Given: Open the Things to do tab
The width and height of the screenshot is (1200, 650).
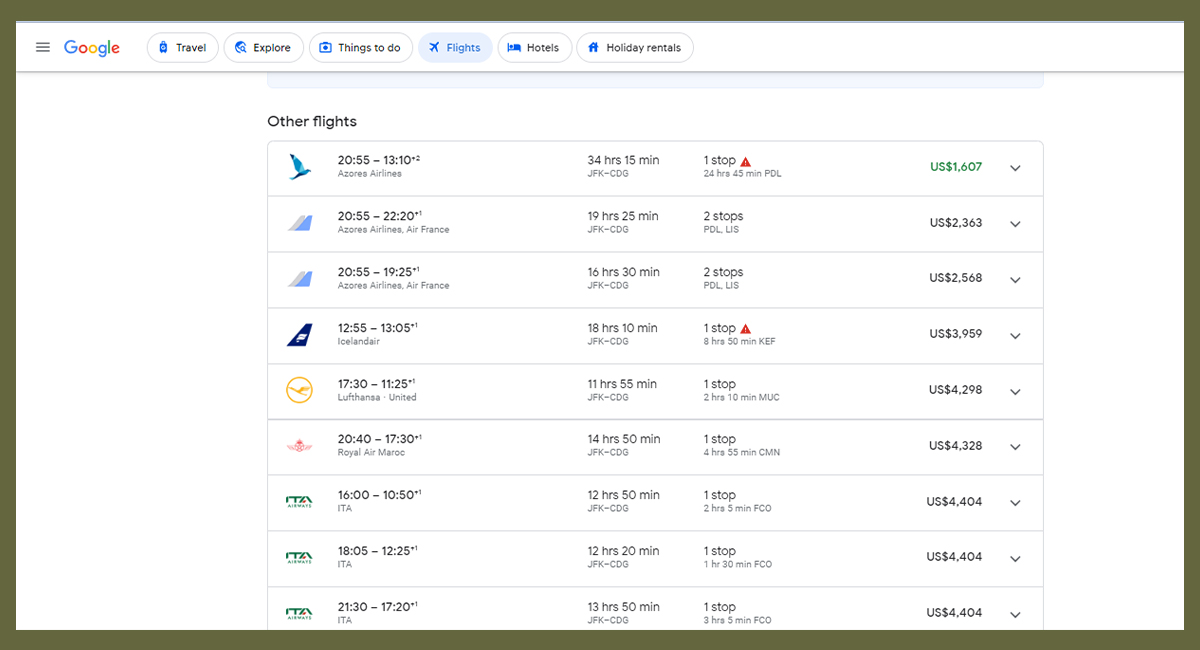Looking at the screenshot, I should coord(360,48).
